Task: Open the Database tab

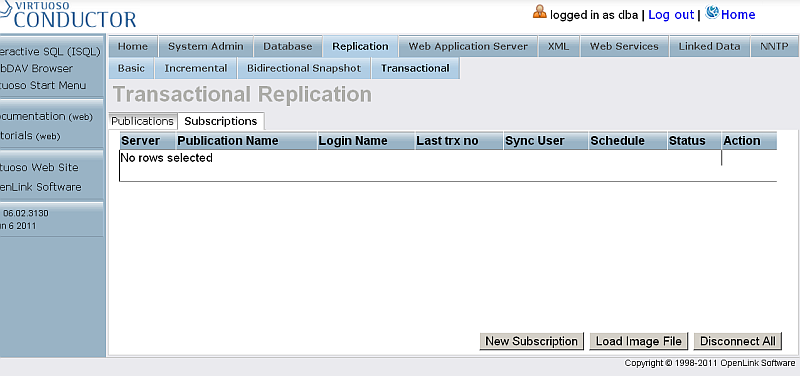Action: 288,46
